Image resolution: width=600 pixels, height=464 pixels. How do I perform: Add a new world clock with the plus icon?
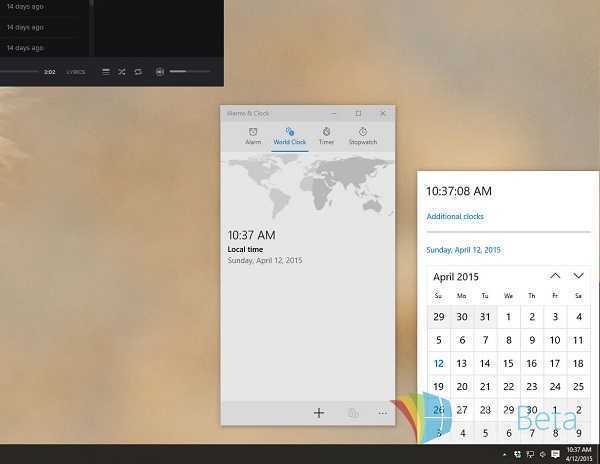click(x=319, y=413)
